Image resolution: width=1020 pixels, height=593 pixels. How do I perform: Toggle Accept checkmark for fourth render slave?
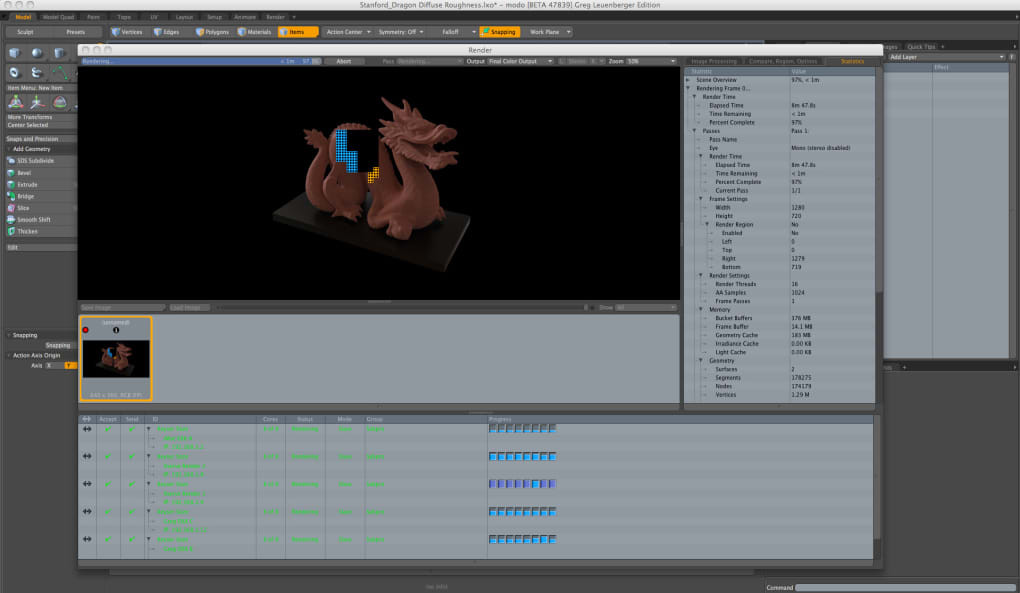click(x=108, y=512)
